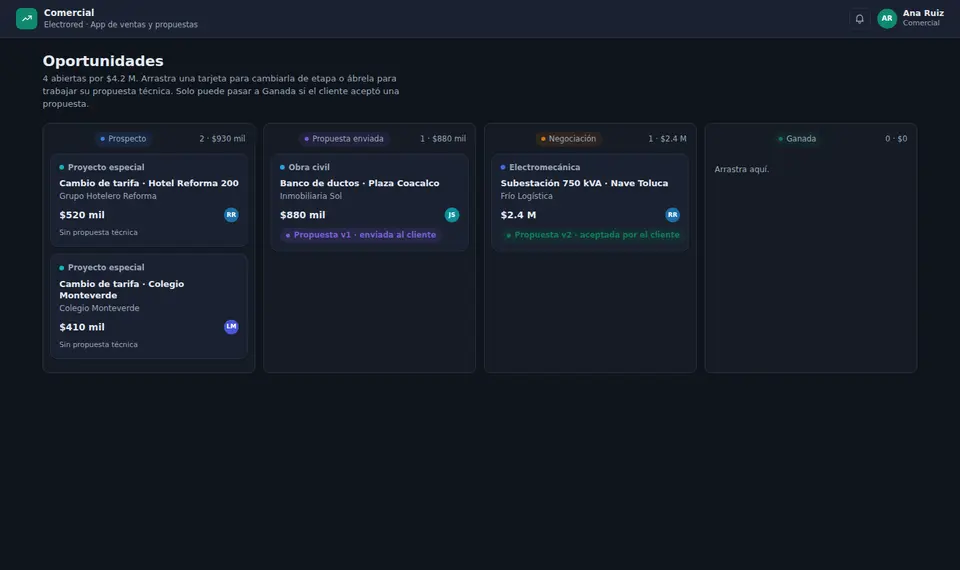Click the $410 mil amount
Image resolution: width=960 pixels, height=570 pixels.
tap(82, 327)
